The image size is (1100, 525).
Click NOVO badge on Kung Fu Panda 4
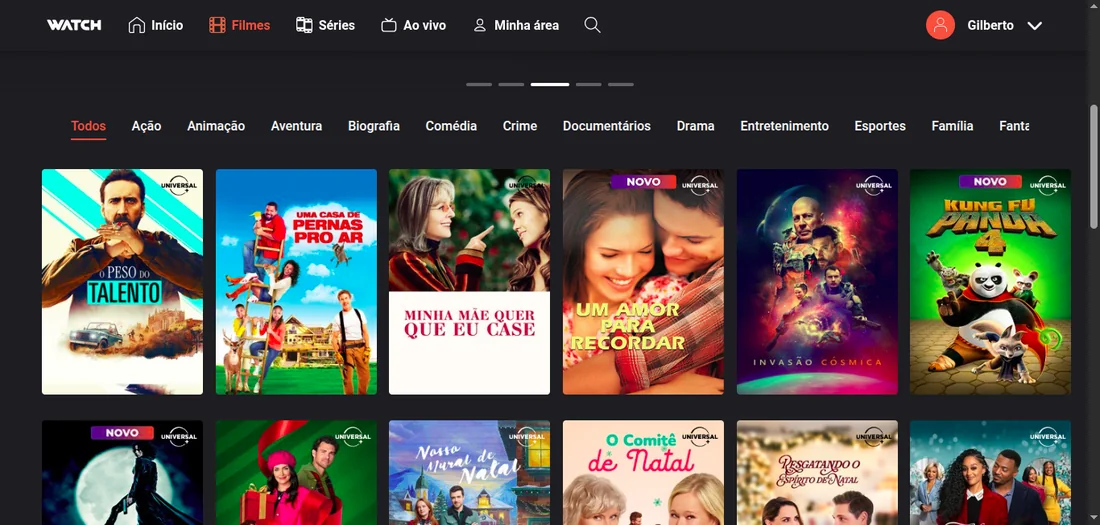991,182
